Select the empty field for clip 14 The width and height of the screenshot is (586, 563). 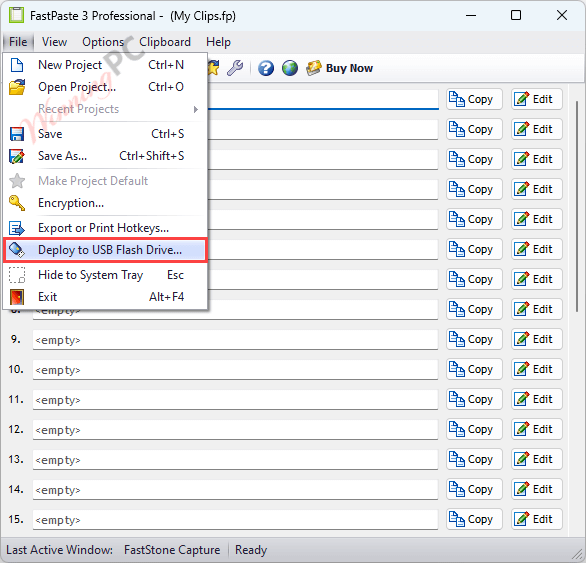point(235,490)
